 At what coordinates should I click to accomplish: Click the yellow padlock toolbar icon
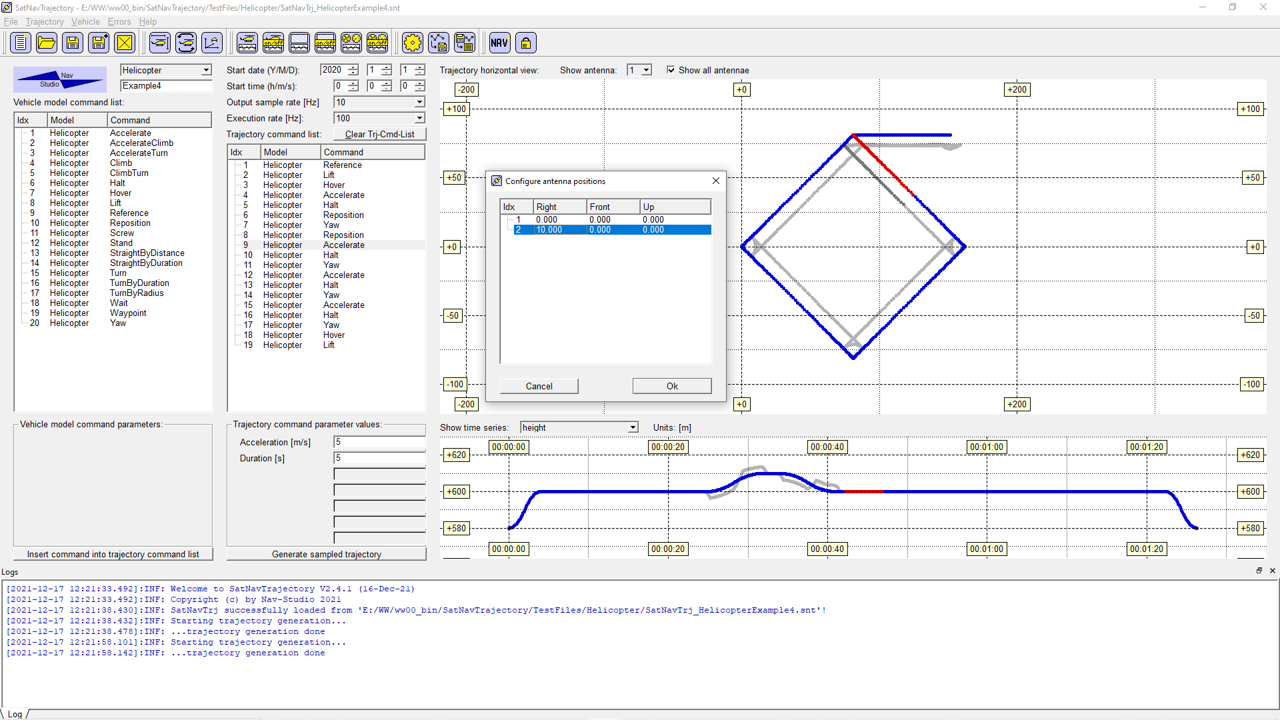point(525,42)
